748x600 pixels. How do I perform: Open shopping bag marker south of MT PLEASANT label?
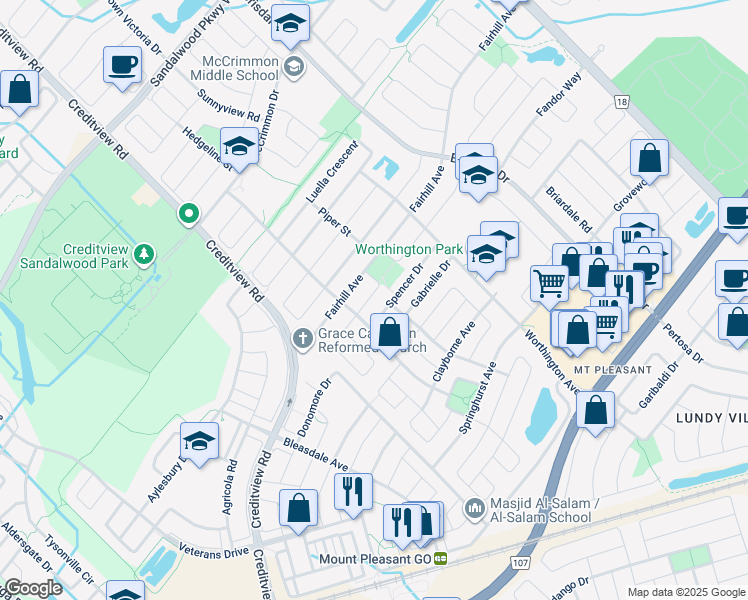pyautogui.click(x=595, y=413)
